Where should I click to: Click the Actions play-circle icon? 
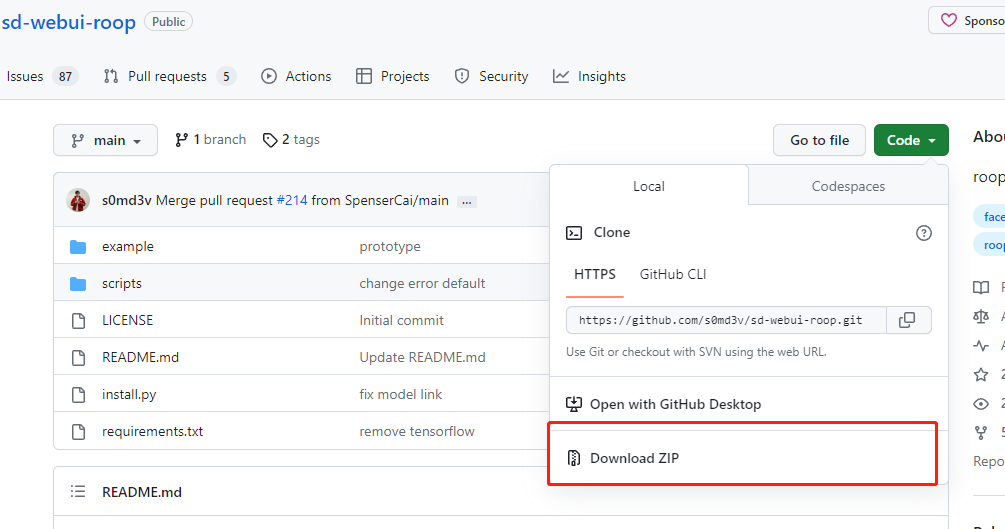(x=269, y=76)
